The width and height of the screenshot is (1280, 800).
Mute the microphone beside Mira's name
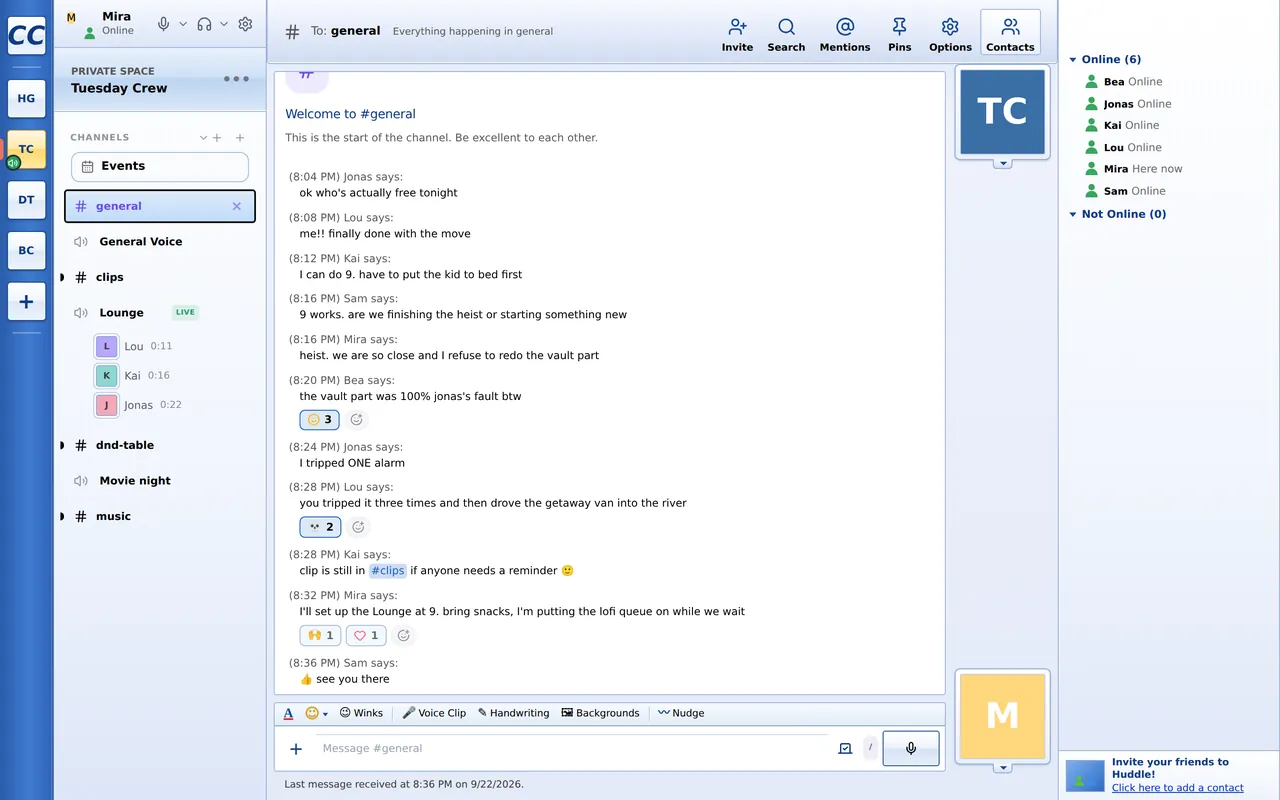coord(164,24)
